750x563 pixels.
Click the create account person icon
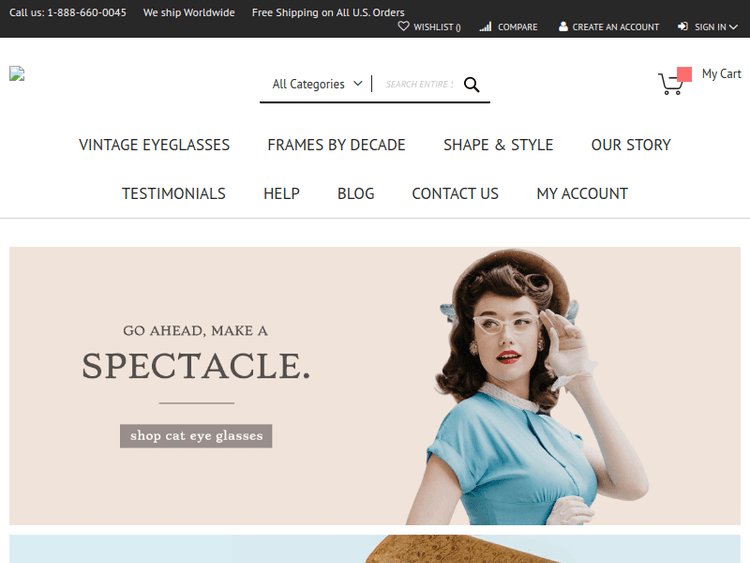[x=563, y=26]
